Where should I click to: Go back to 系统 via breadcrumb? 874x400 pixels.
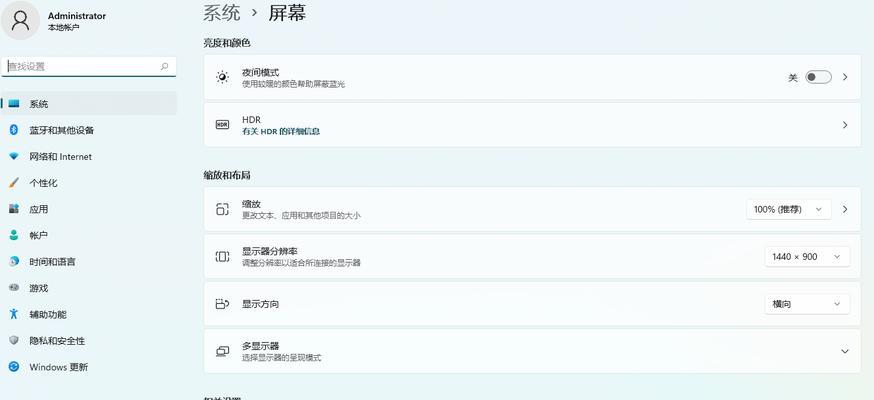click(221, 12)
